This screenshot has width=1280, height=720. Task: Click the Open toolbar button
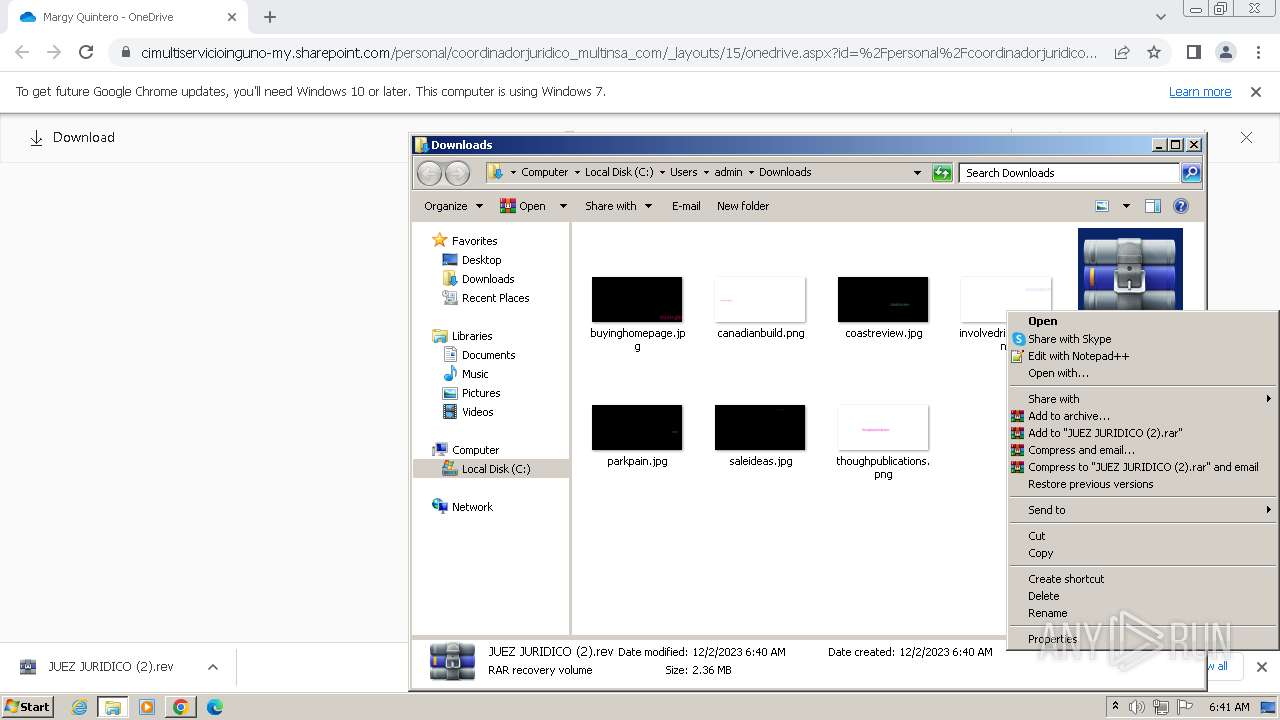click(x=523, y=206)
